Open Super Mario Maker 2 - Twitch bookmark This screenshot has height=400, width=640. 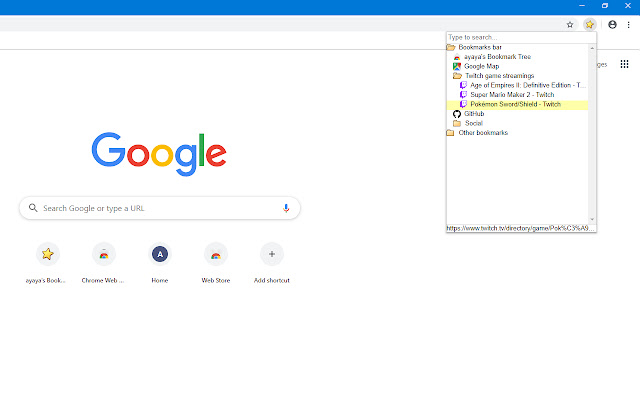(x=512, y=95)
